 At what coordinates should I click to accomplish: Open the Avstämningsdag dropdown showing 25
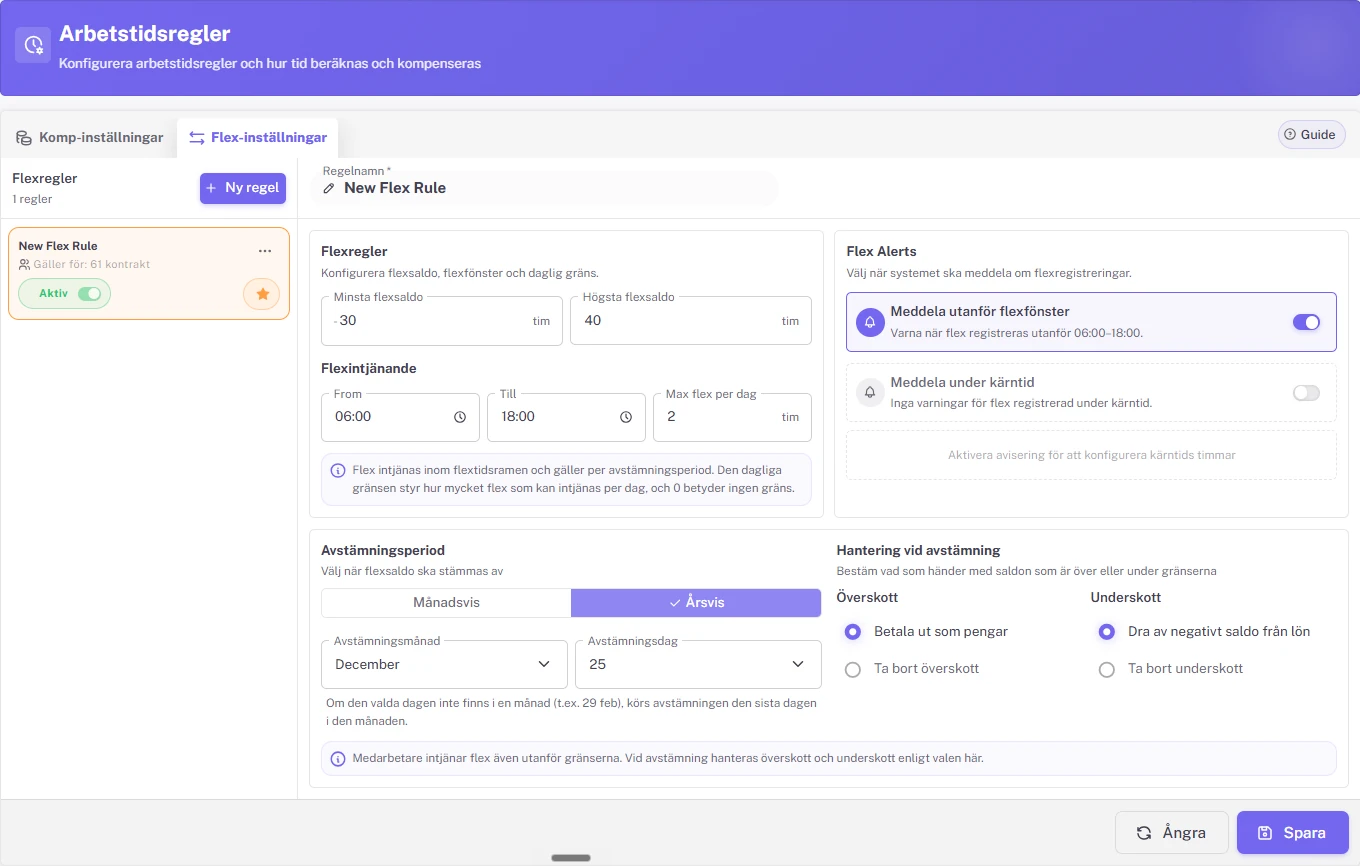(698, 664)
